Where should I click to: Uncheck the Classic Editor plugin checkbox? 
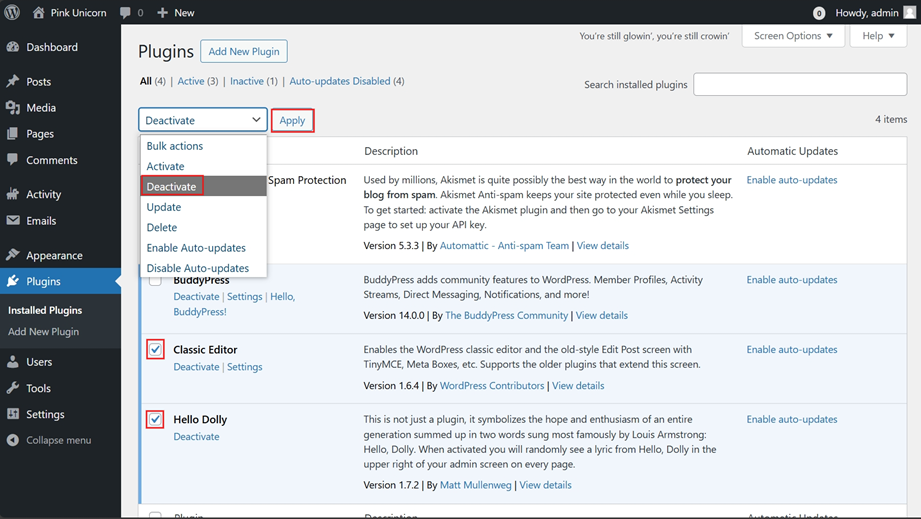(155, 349)
